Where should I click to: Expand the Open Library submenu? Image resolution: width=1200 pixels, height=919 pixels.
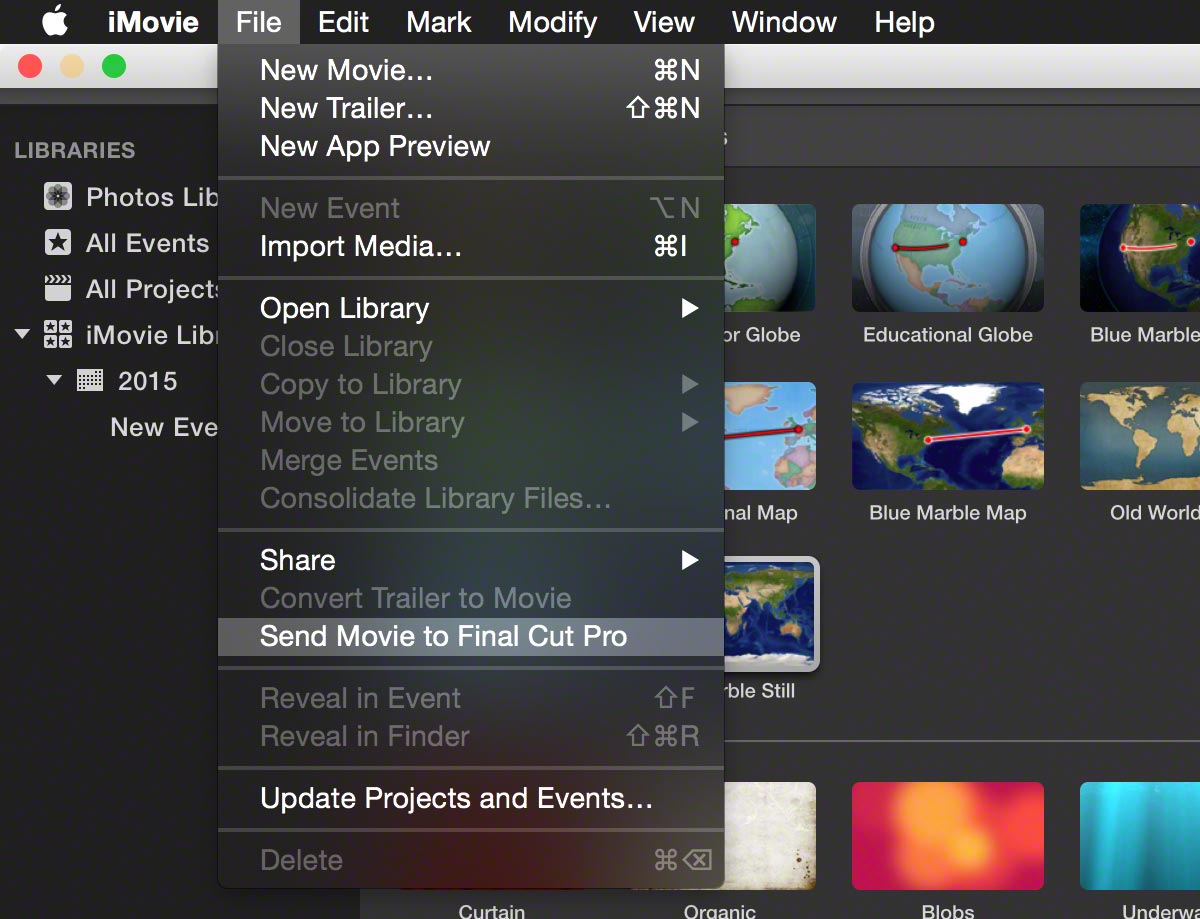[471, 308]
